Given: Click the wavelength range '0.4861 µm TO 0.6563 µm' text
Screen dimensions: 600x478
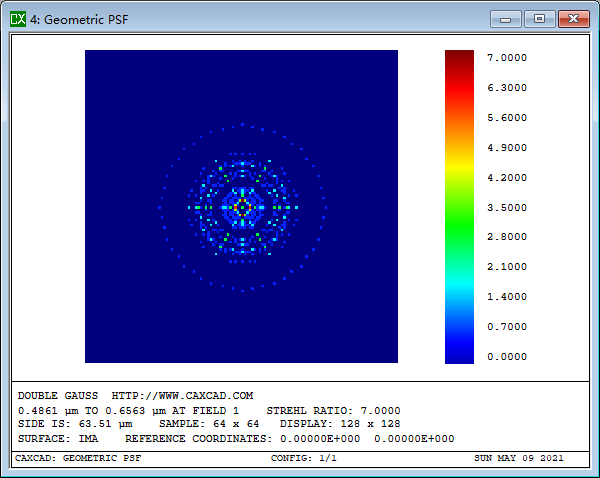Looking at the screenshot, I should pyautogui.click(x=95, y=411).
